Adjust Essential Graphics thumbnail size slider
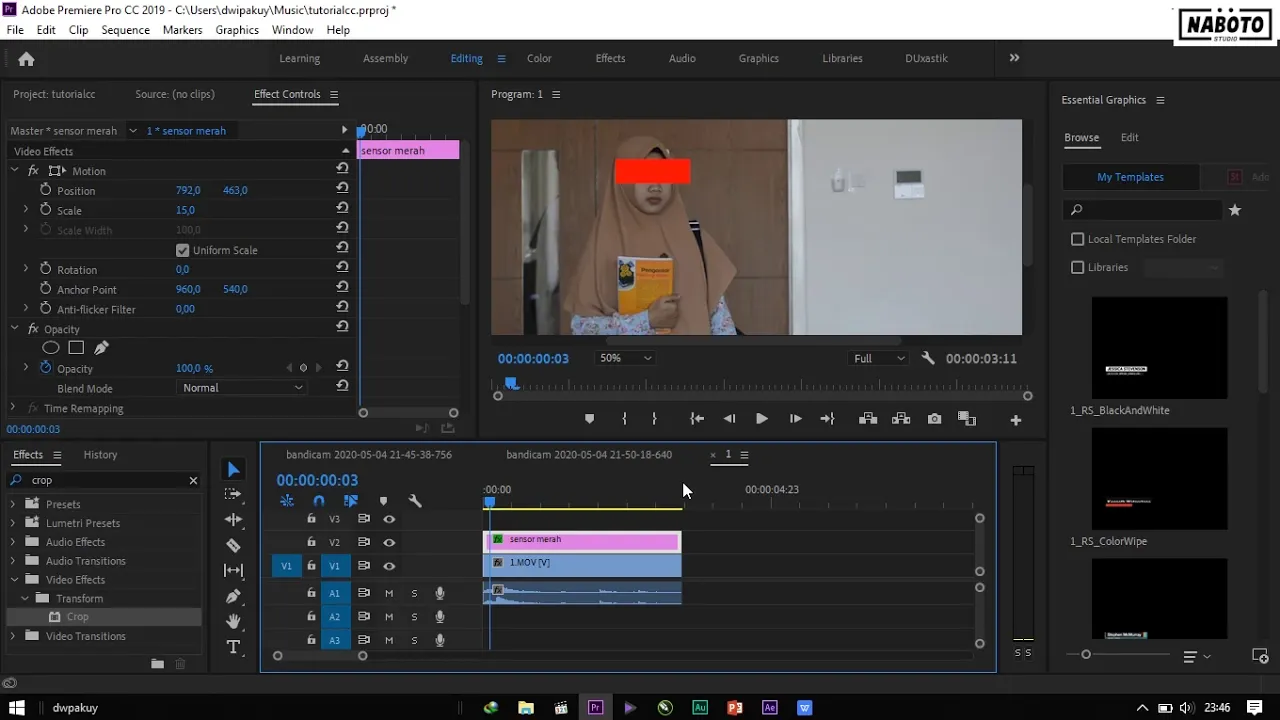1280x720 pixels. pyautogui.click(x=1086, y=654)
